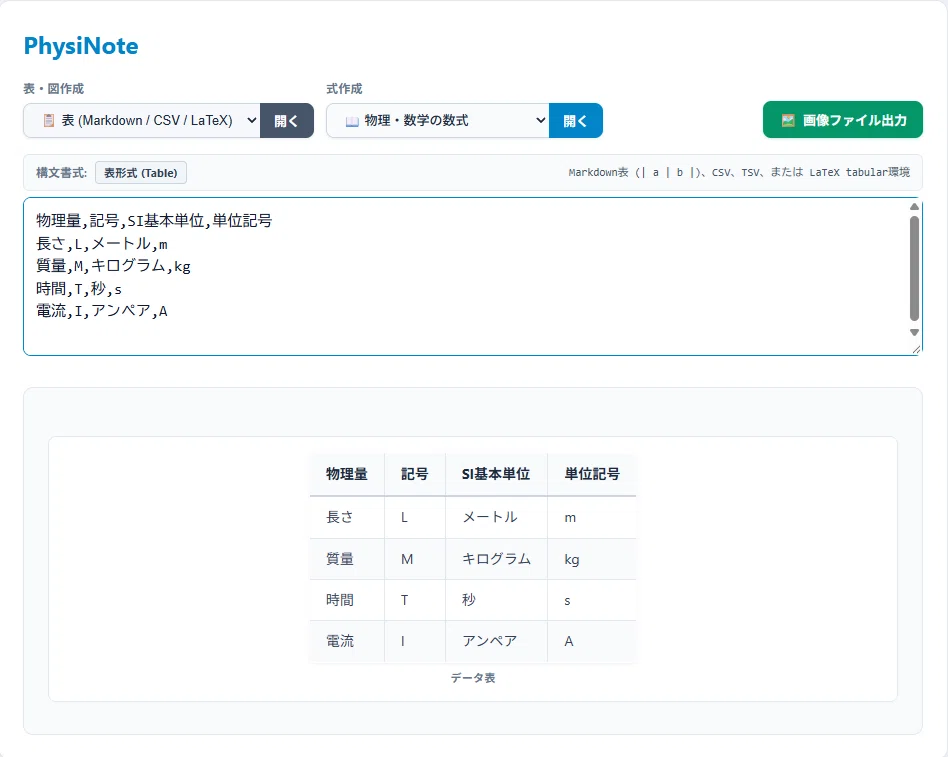948x757 pixels.
Task: Click the アンペア cell in the table
Action: (x=496, y=641)
